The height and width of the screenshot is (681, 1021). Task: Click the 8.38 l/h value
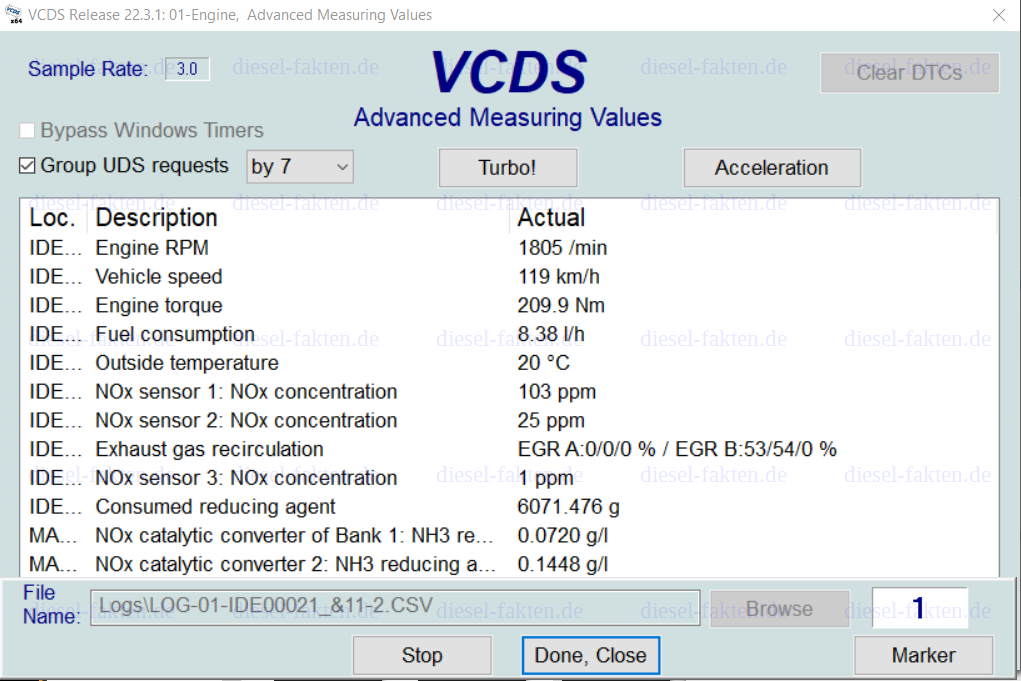pyautogui.click(x=551, y=334)
